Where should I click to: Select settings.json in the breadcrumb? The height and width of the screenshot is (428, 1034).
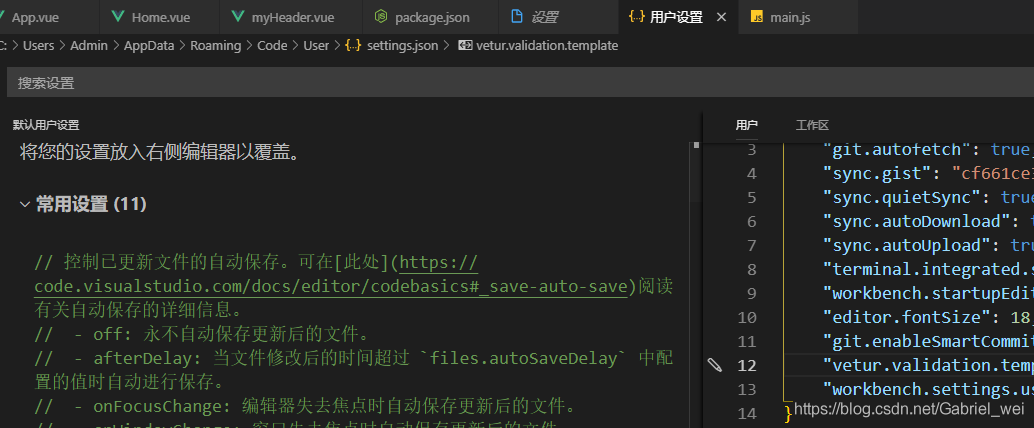402,46
